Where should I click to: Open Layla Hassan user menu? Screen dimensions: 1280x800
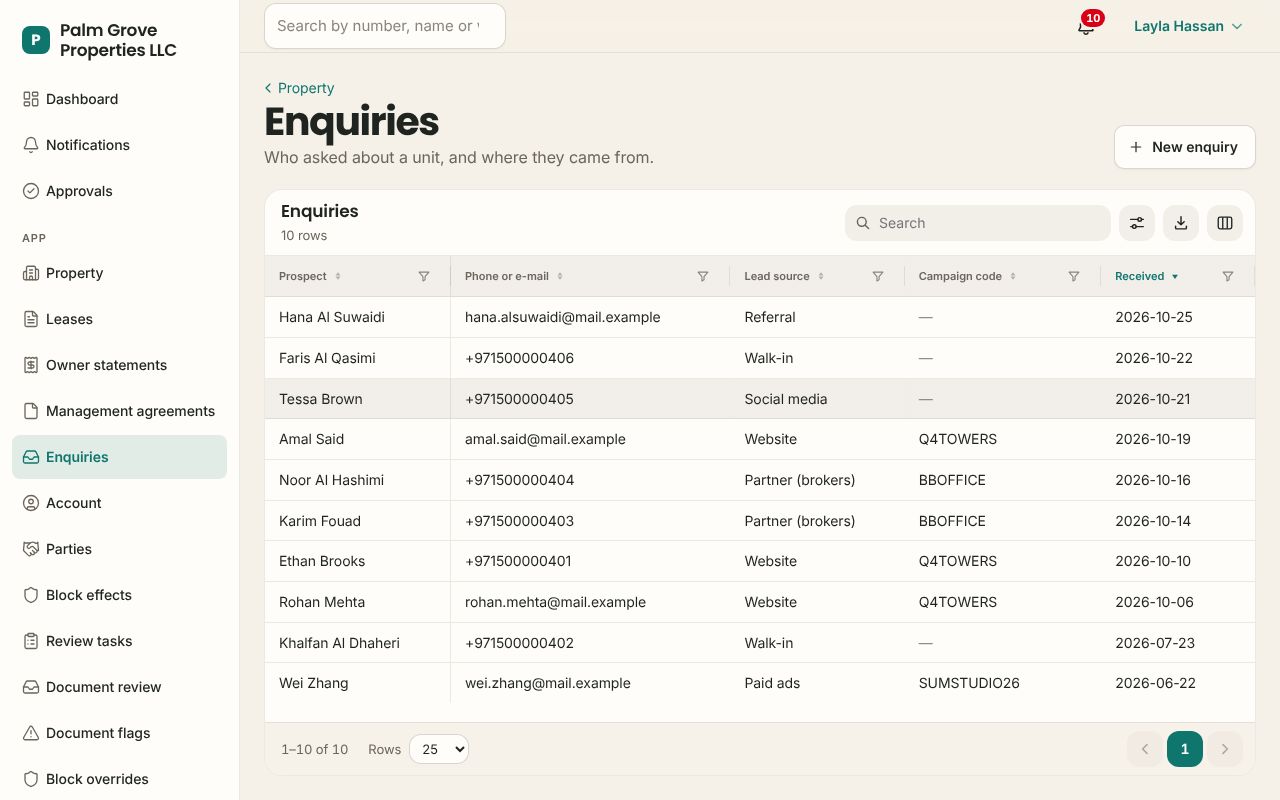[1188, 26]
